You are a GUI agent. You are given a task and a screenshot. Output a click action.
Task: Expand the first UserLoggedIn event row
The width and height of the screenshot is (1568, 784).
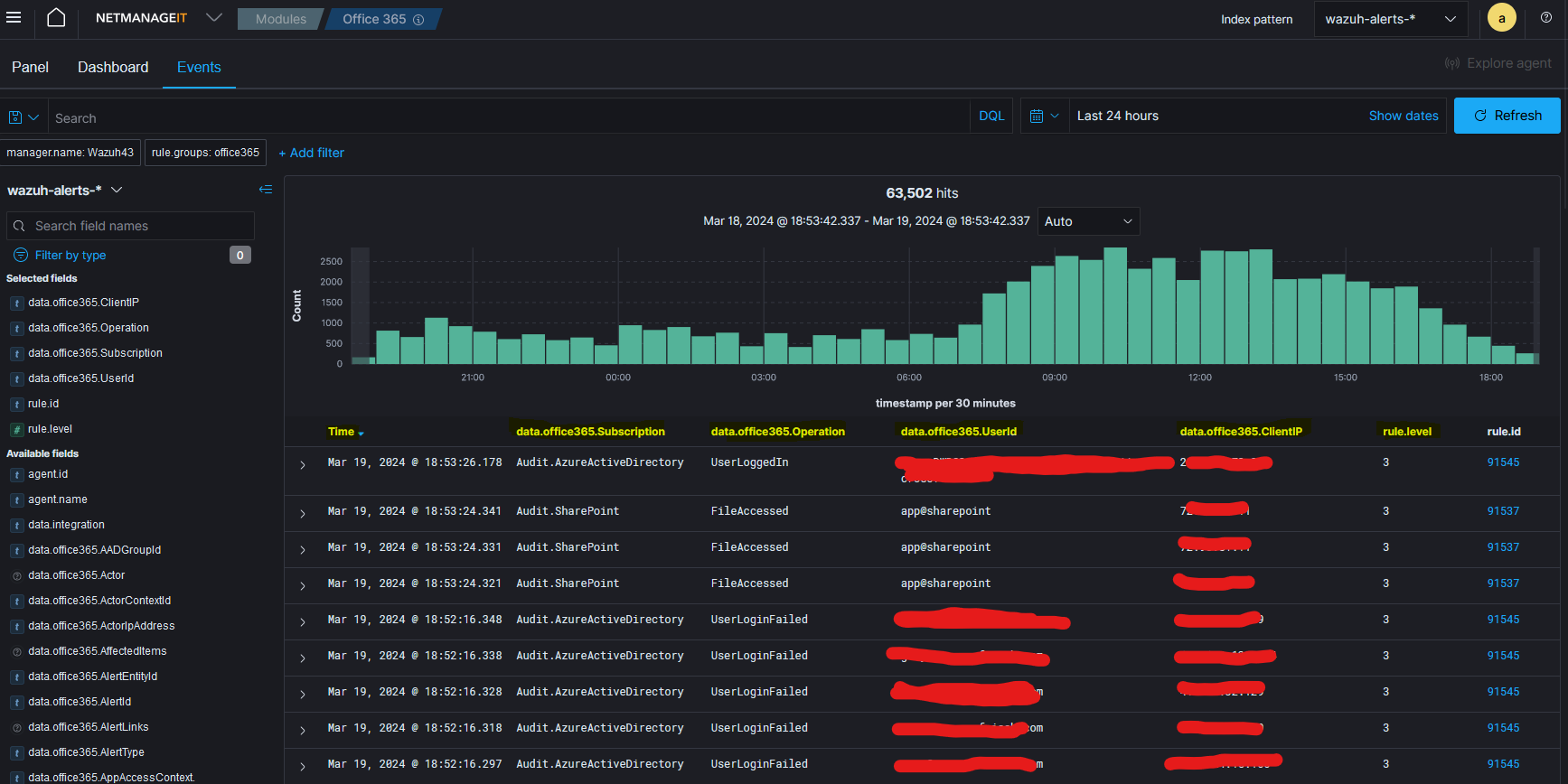pos(303,465)
